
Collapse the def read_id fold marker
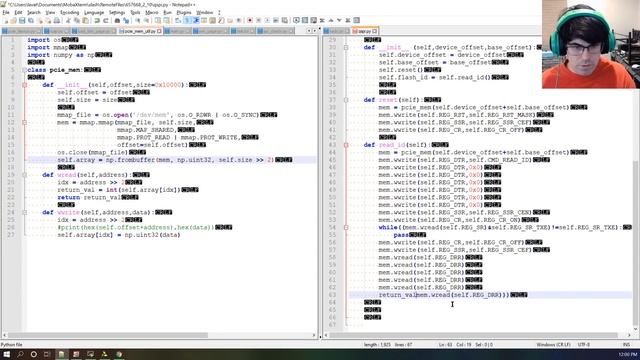[346, 145]
